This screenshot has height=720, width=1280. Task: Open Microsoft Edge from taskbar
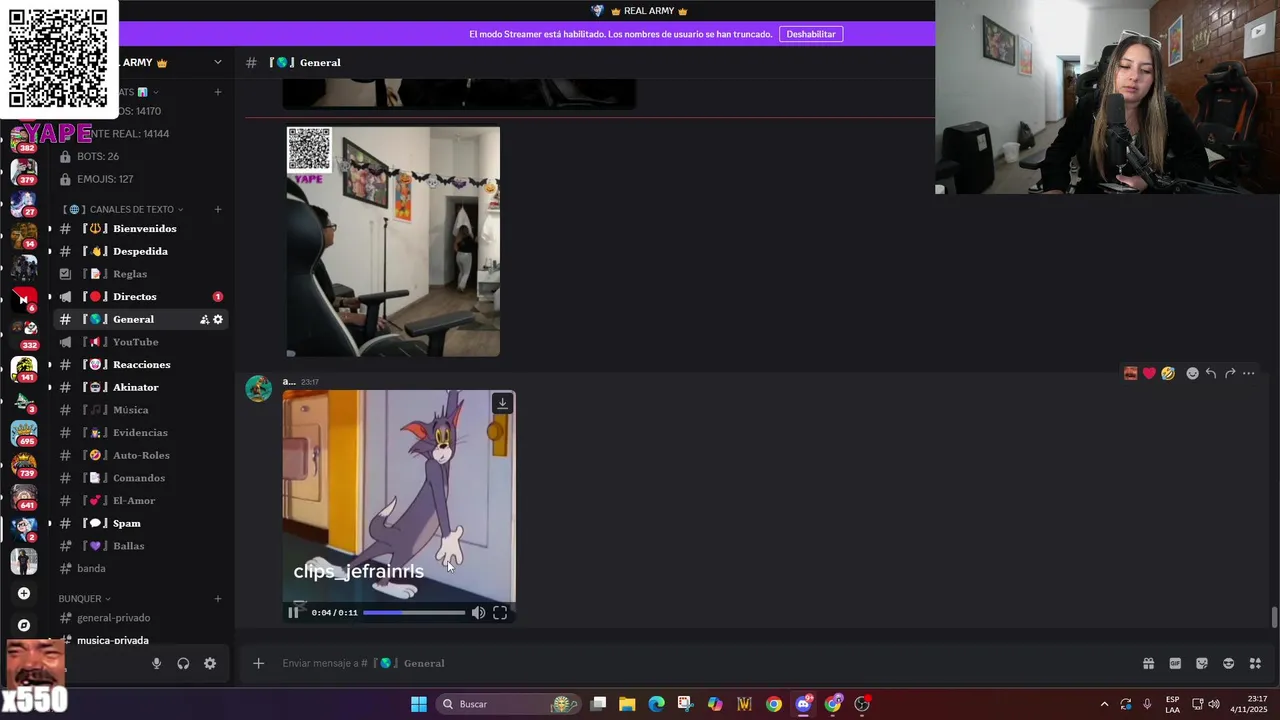coord(656,704)
